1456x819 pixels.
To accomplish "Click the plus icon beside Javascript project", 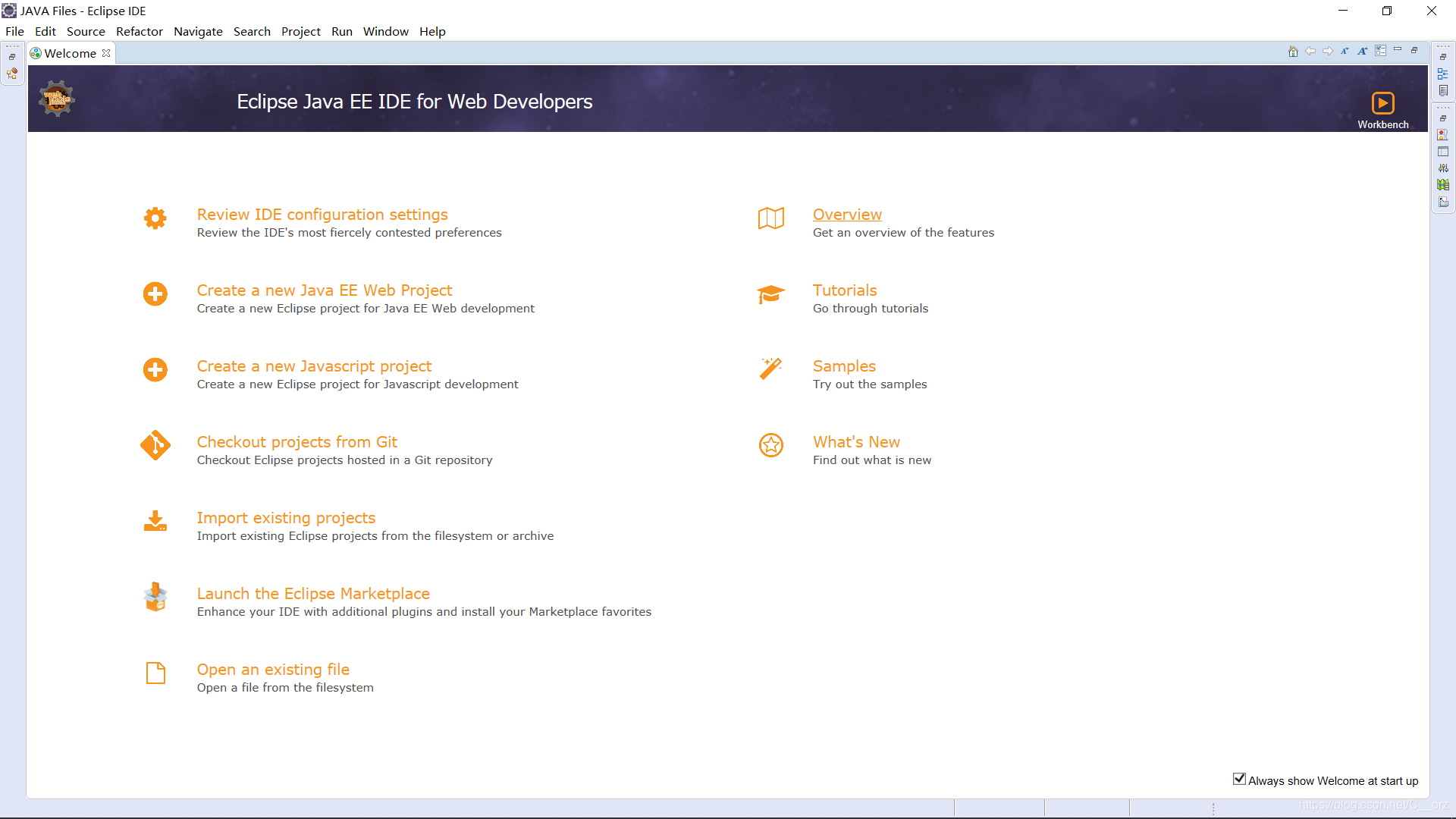I will pyautogui.click(x=155, y=370).
